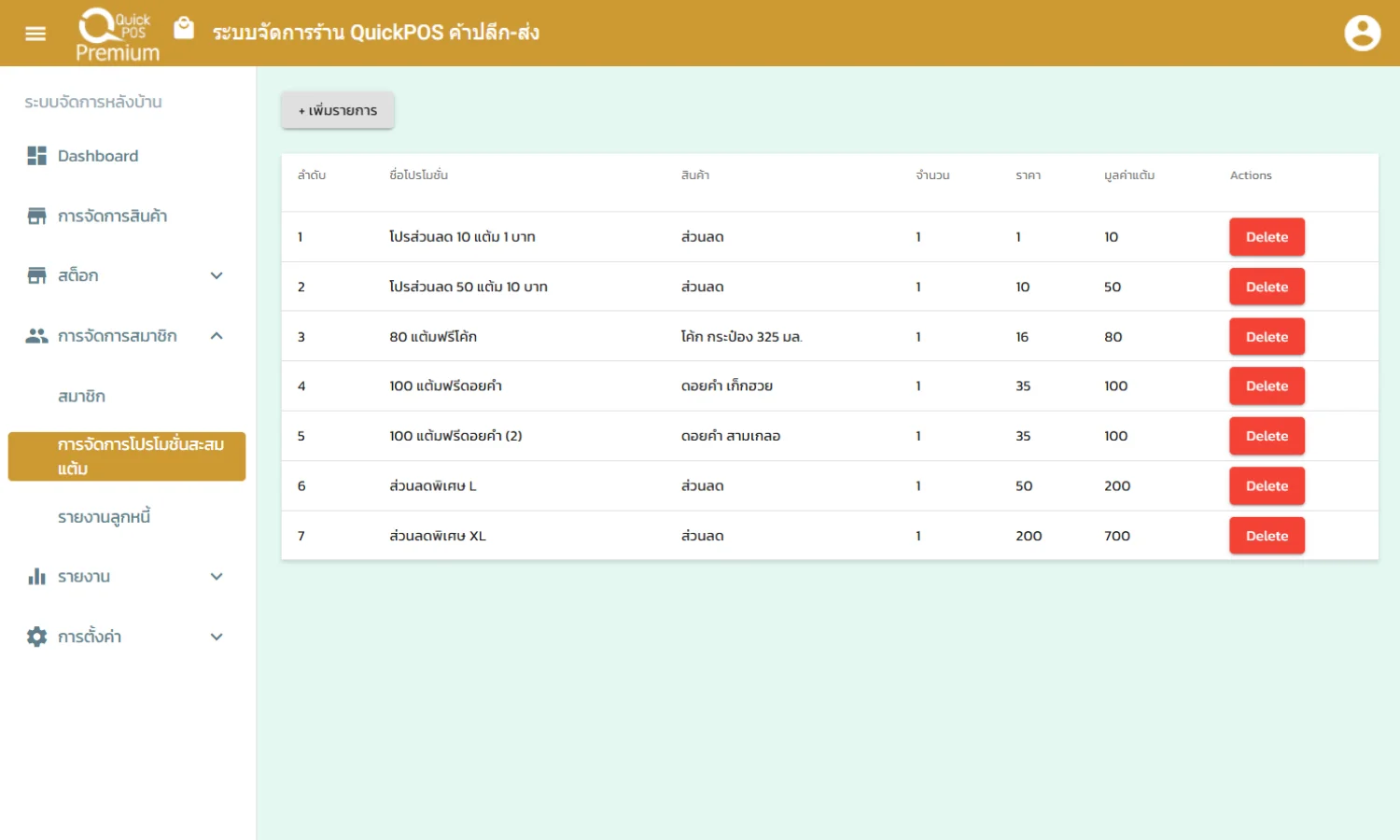Image resolution: width=1400 pixels, height=840 pixels.
Task: Expand the สต็อก submenu chevron
Action: coord(217,275)
